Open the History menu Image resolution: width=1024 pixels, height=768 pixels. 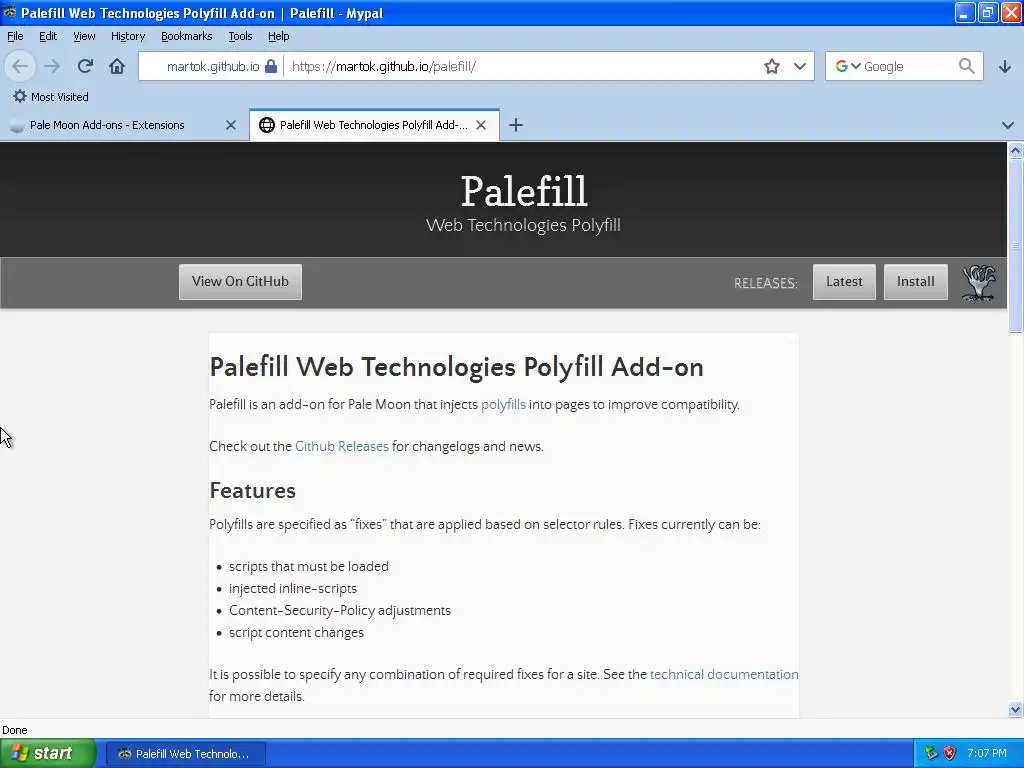pyautogui.click(x=127, y=36)
